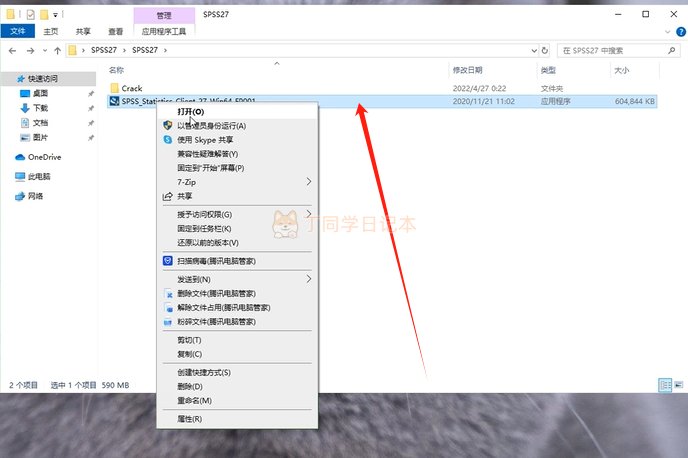The width and height of the screenshot is (688, 458).
Task: Choose 固定到任务栏(K)
Action: 237,229
